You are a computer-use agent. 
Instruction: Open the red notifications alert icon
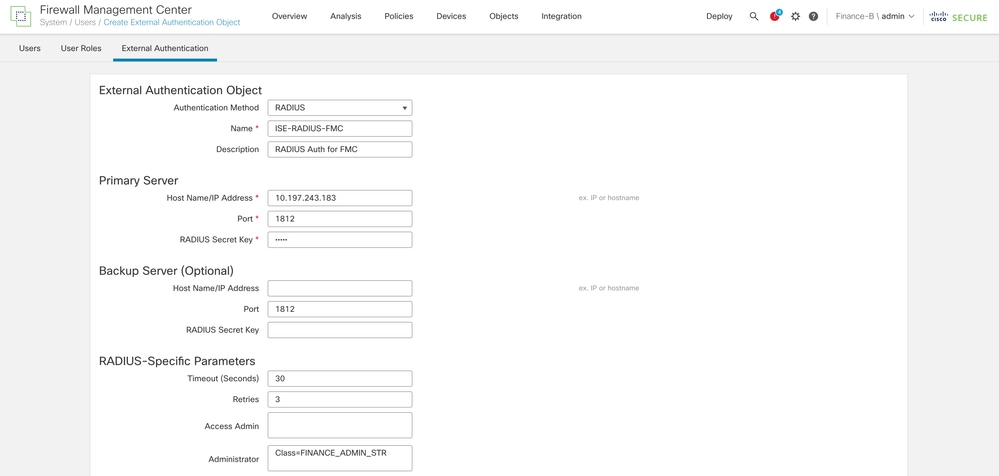(775, 16)
